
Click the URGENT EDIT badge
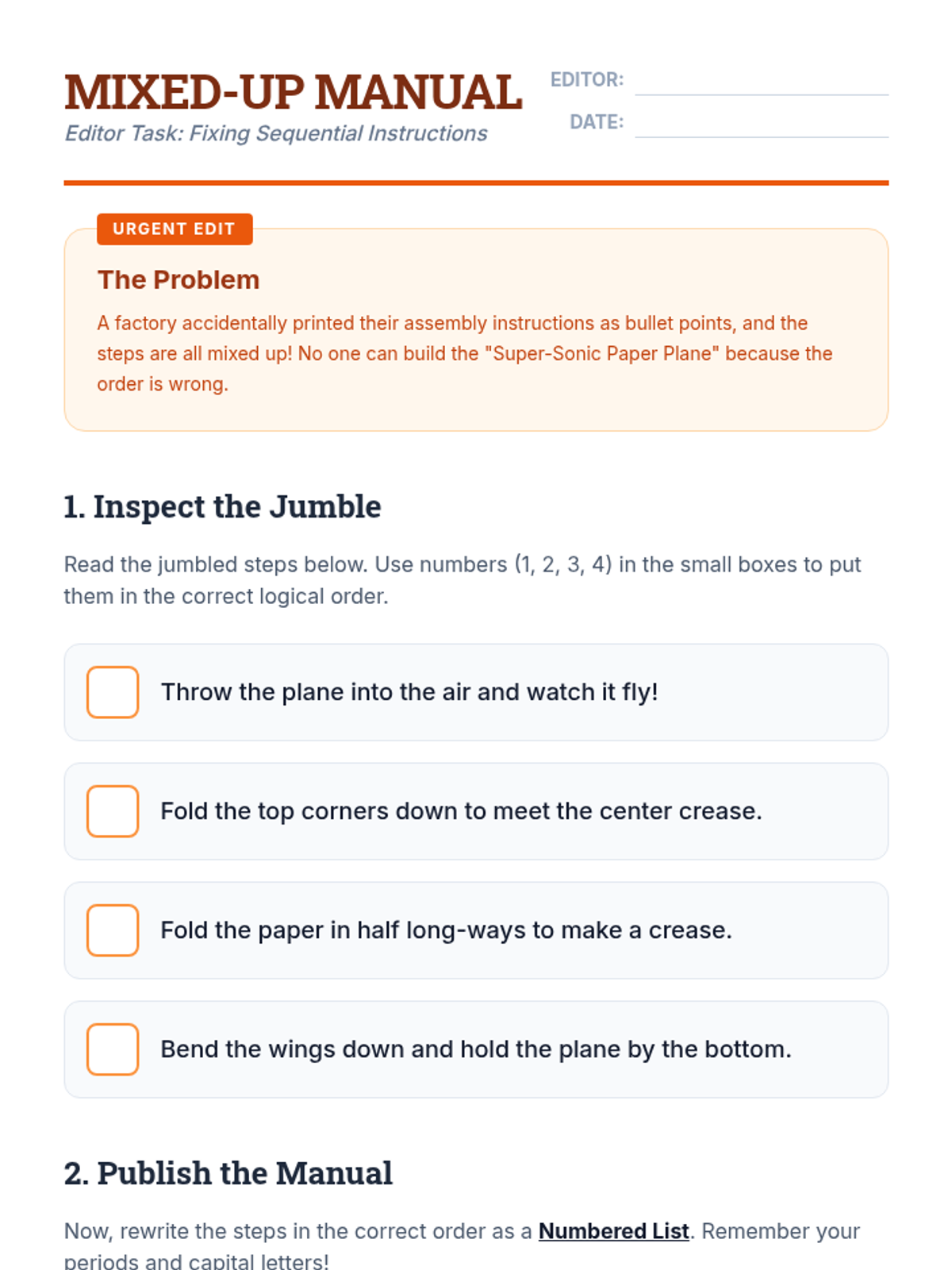pyautogui.click(x=175, y=229)
